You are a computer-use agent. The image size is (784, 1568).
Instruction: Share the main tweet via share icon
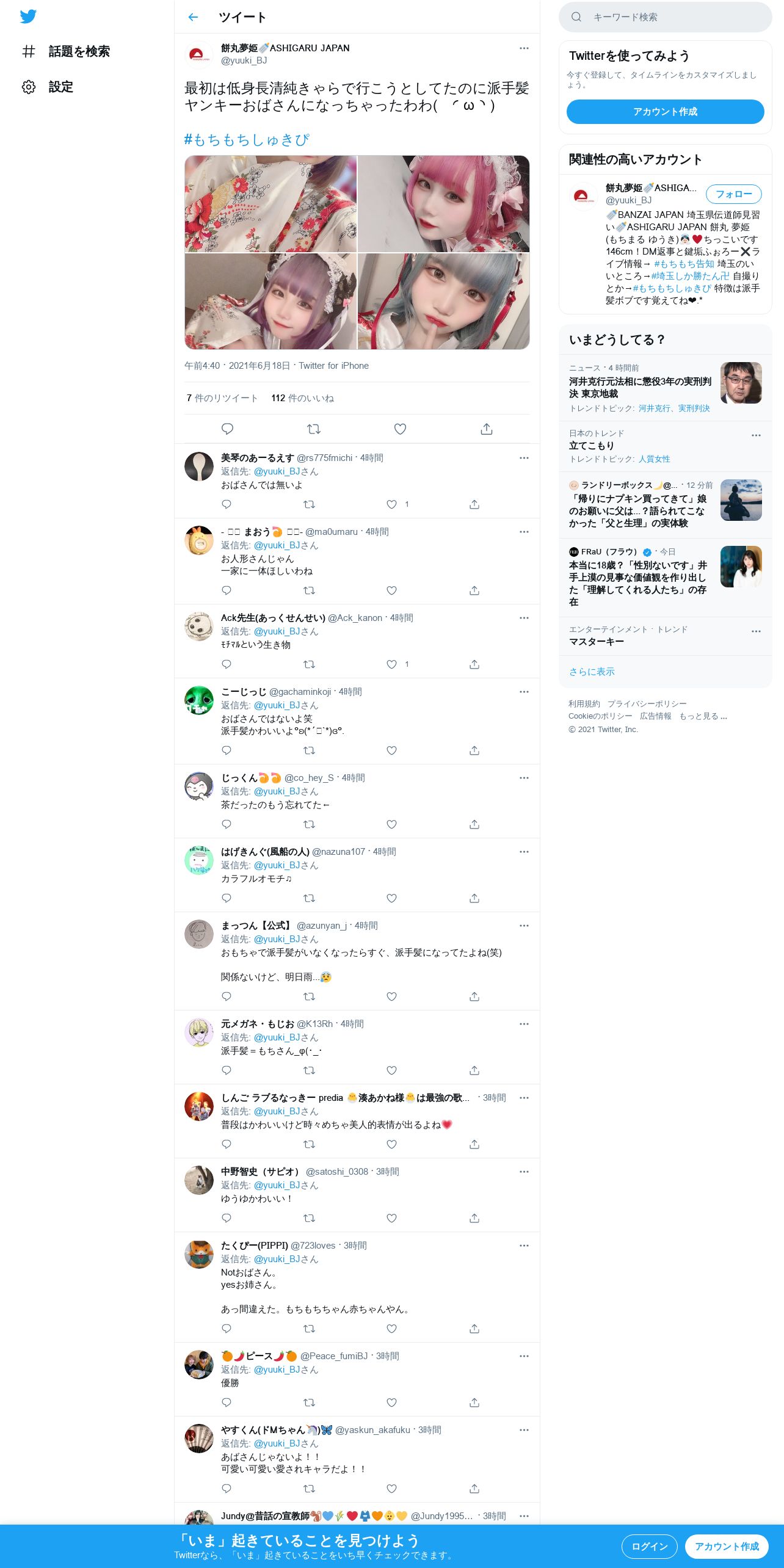[x=487, y=429]
